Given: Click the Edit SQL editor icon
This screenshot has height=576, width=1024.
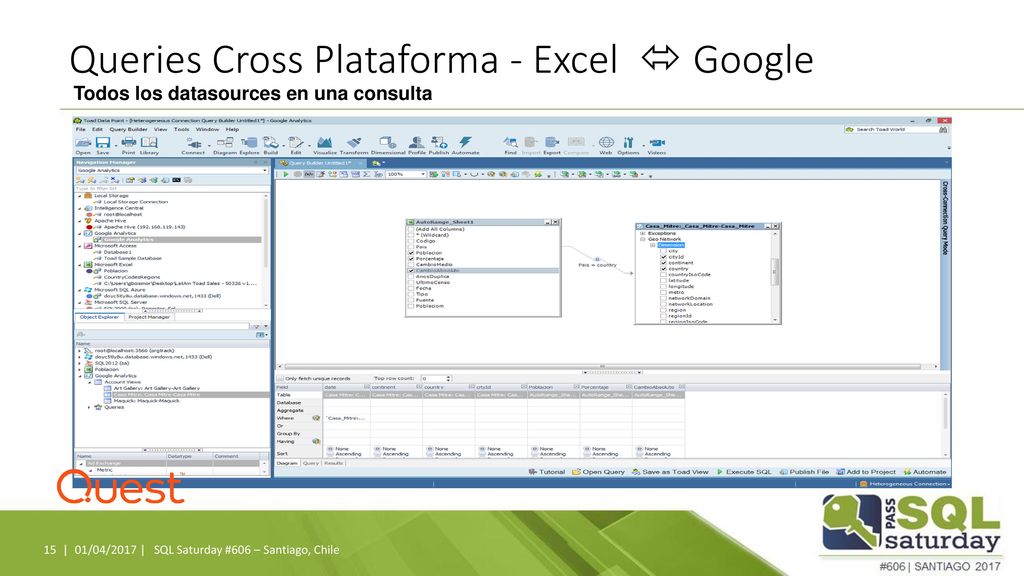Looking at the screenshot, I should (x=296, y=142).
